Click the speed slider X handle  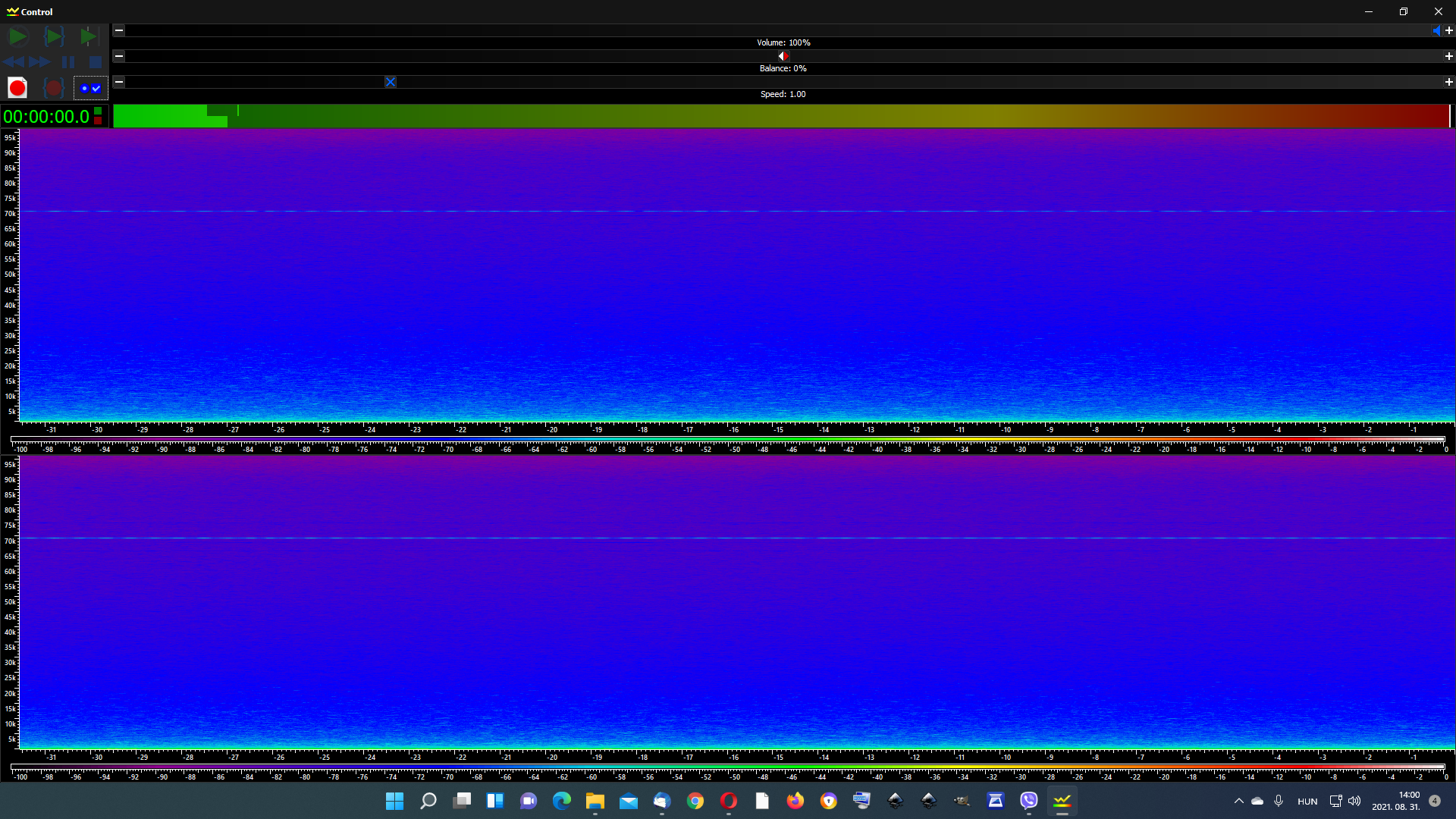tap(391, 82)
